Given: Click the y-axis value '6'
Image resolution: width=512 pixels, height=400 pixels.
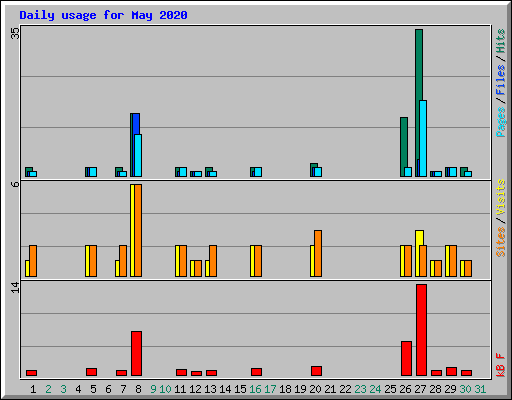Looking at the screenshot, I should click(x=15, y=184).
